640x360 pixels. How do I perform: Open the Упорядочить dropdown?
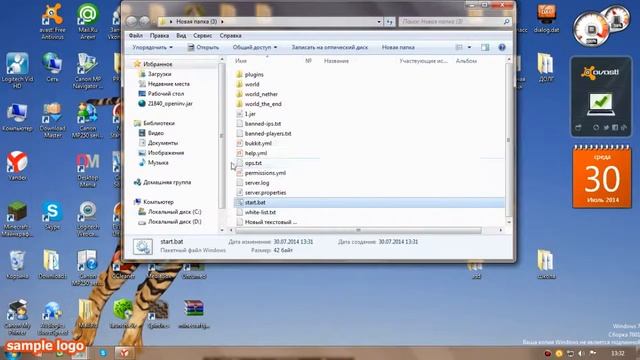tap(153, 47)
